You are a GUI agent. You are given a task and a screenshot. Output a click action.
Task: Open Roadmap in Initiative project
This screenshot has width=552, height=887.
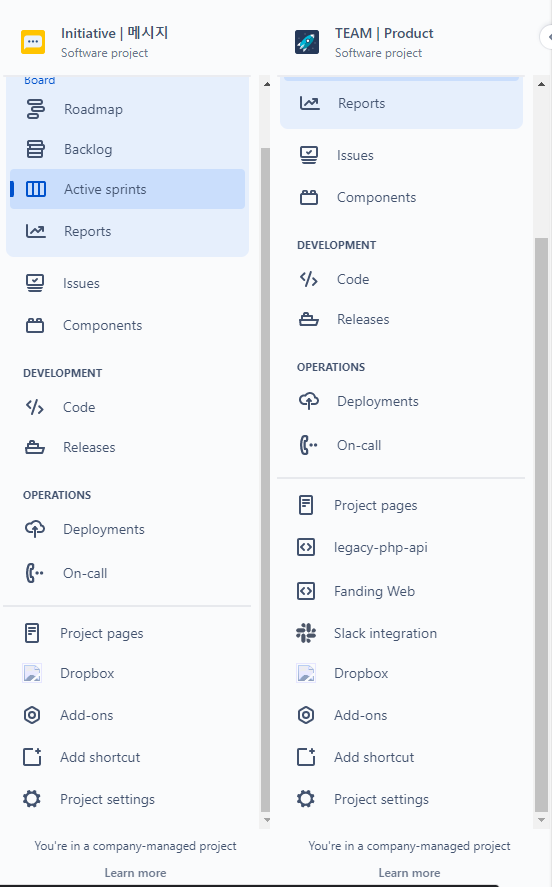point(127,109)
